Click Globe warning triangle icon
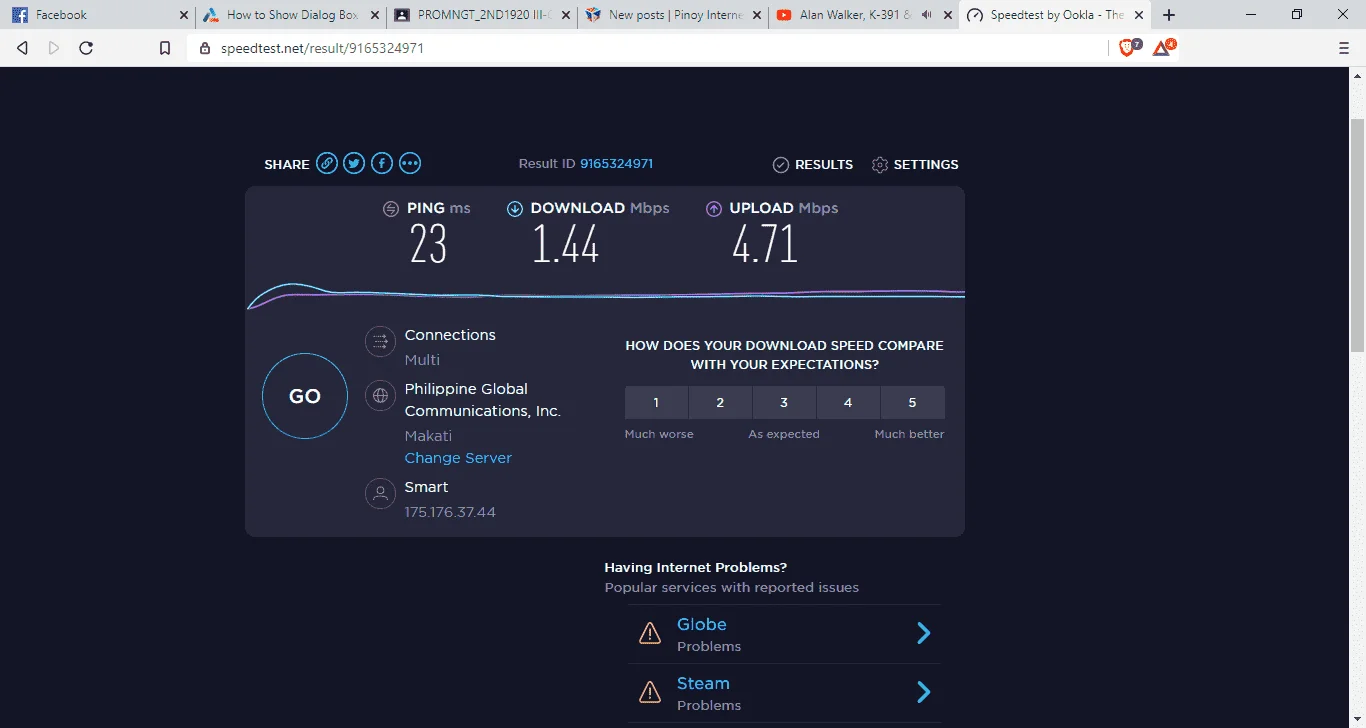 coord(650,633)
